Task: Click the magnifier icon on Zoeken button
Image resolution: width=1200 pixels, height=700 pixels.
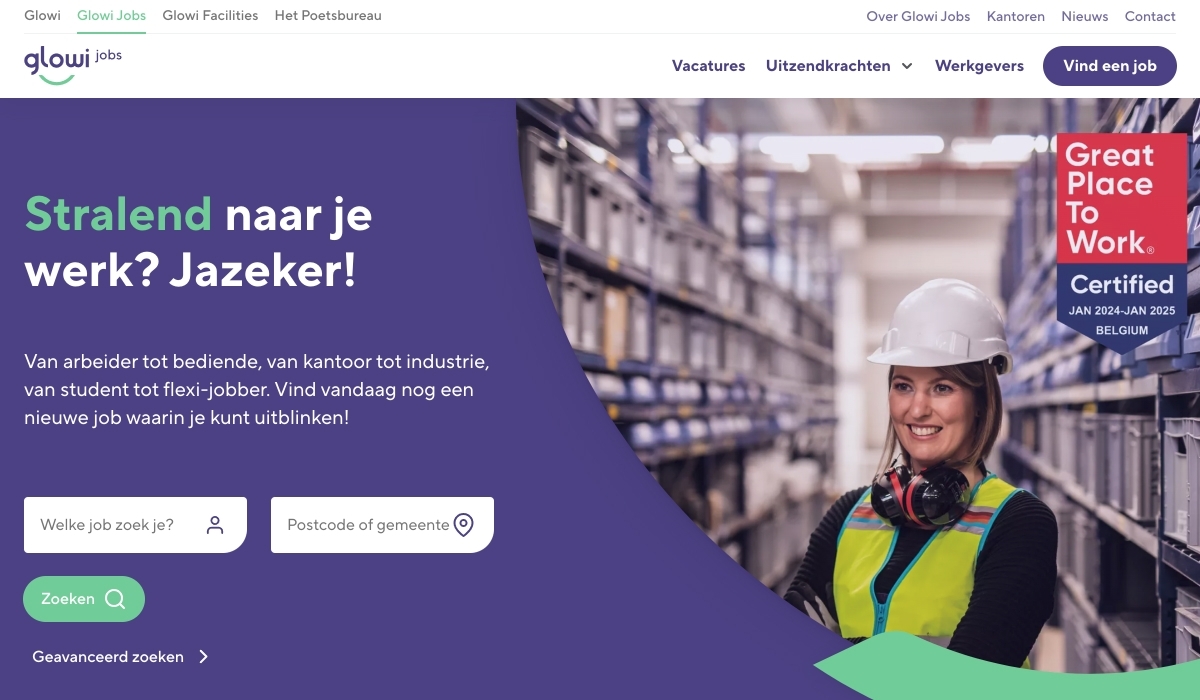Action: tap(115, 599)
